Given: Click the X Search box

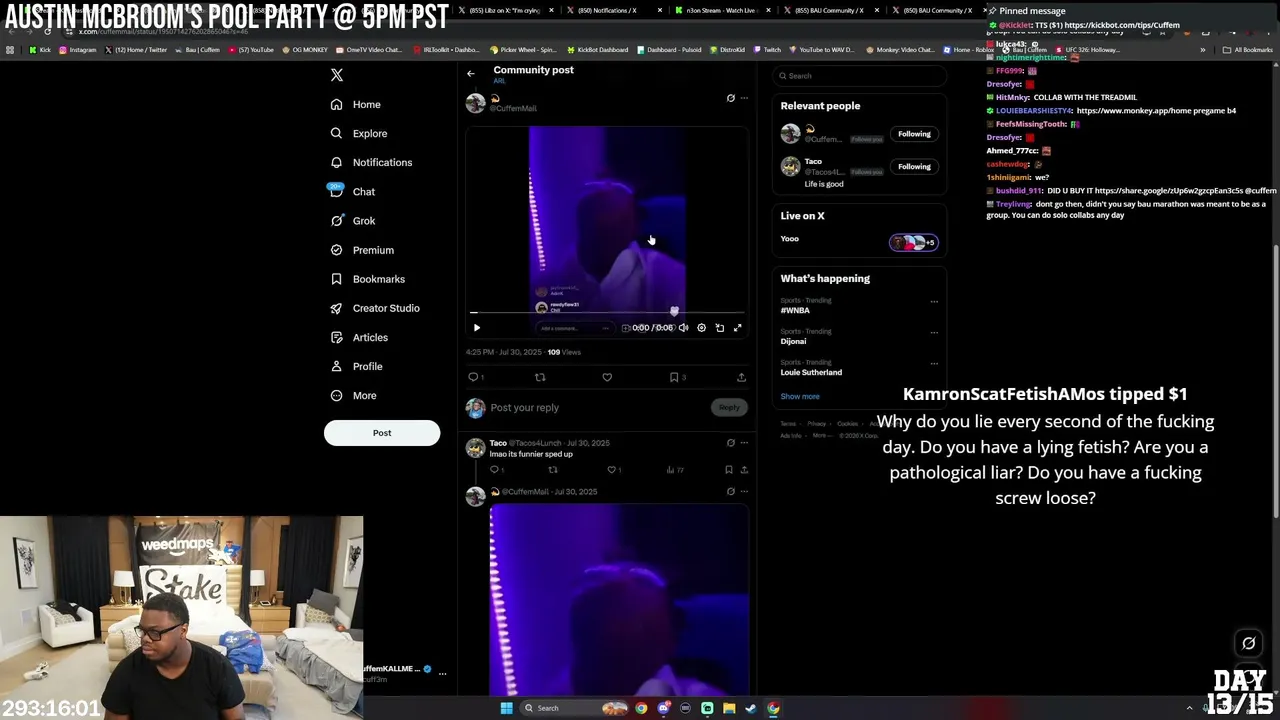Looking at the screenshot, I should [x=860, y=76].
